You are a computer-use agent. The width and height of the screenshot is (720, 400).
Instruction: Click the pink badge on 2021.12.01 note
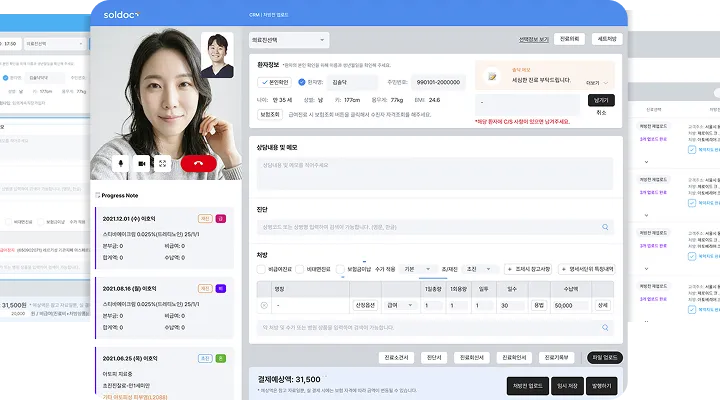click(x=220, y=219)
